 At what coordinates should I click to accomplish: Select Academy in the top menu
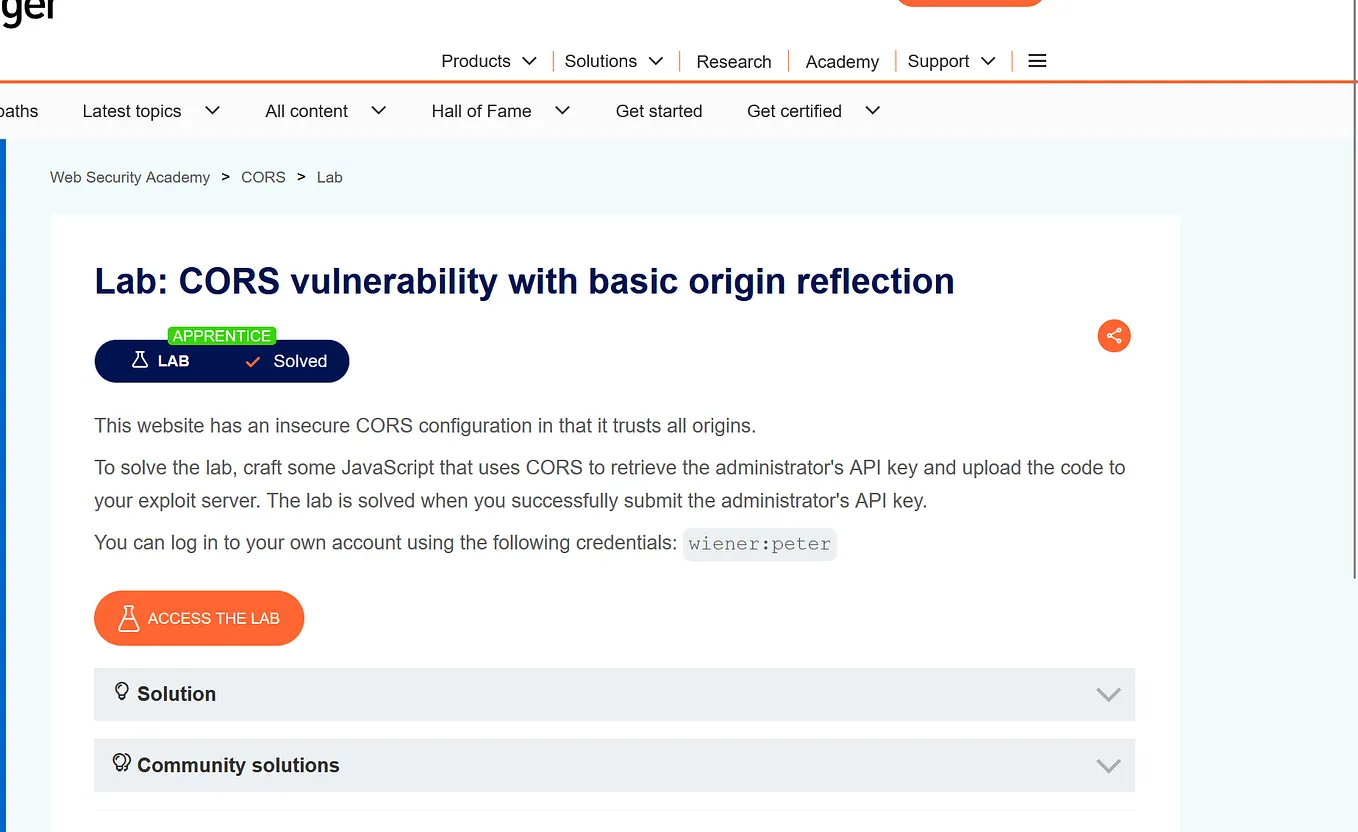[842, 61]
